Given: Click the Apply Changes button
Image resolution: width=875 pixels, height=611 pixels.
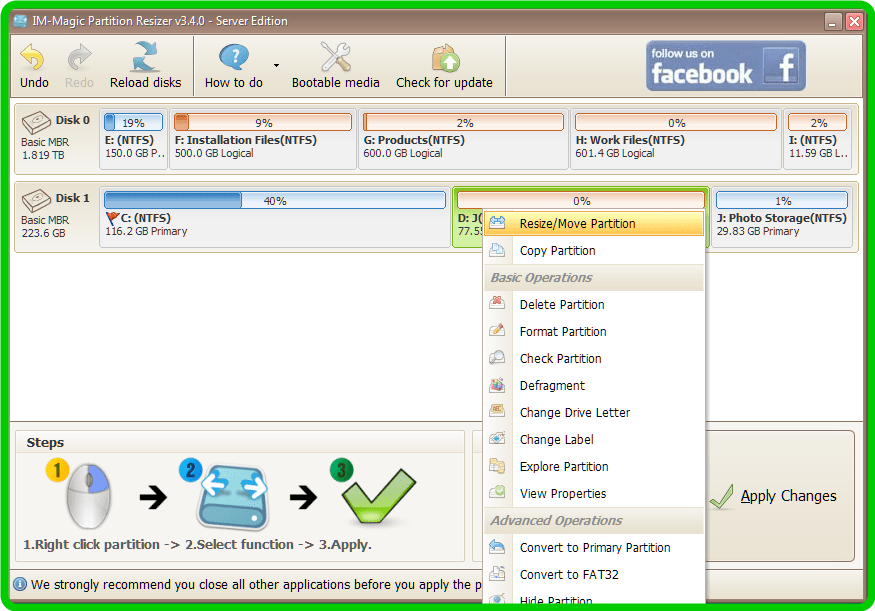Looking at the screenshot, I should tap(780, 495).
